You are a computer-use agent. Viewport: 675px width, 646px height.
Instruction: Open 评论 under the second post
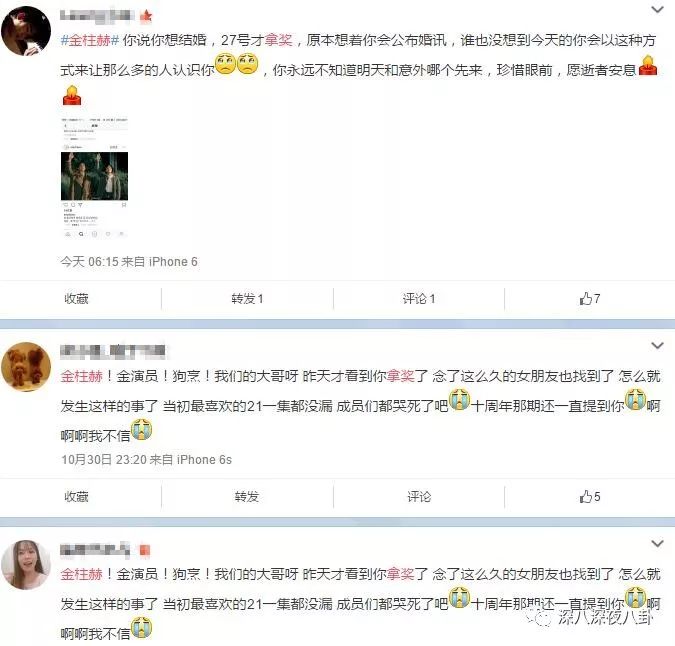point(418,496)
